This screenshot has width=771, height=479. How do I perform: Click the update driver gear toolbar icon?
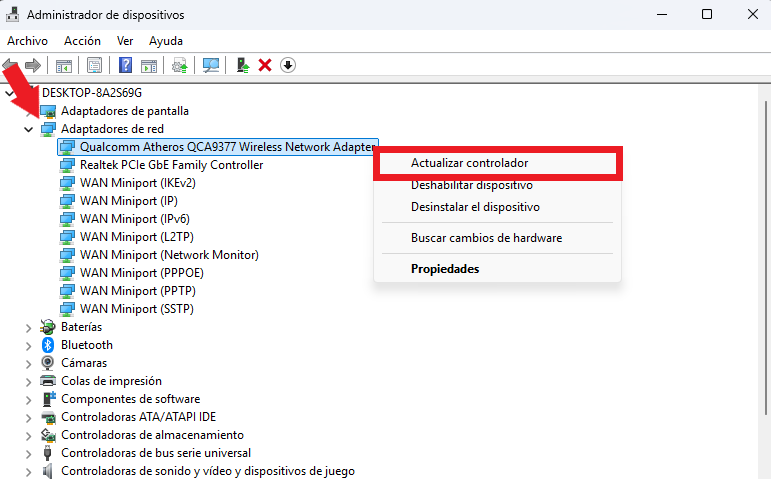180,65
